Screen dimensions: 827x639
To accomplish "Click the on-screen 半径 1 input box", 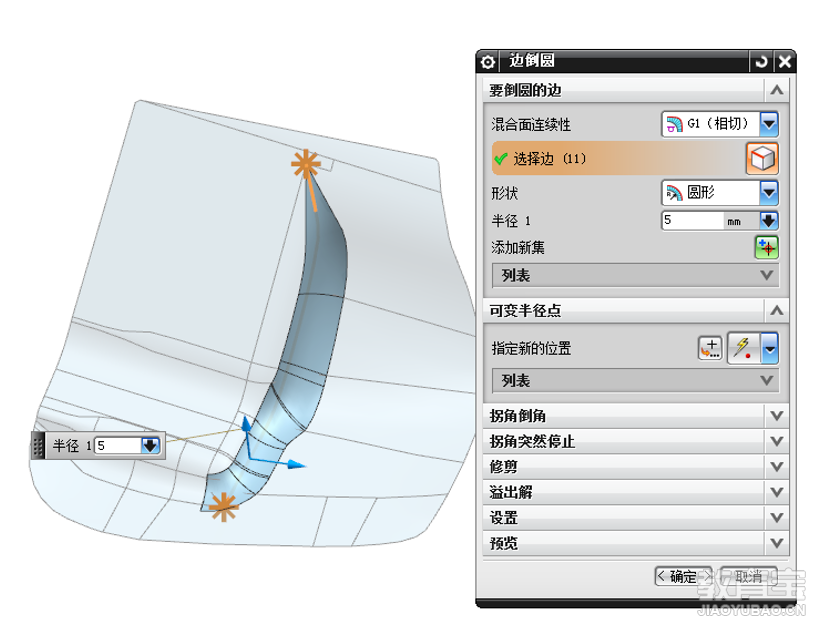I will click(118, 446).
